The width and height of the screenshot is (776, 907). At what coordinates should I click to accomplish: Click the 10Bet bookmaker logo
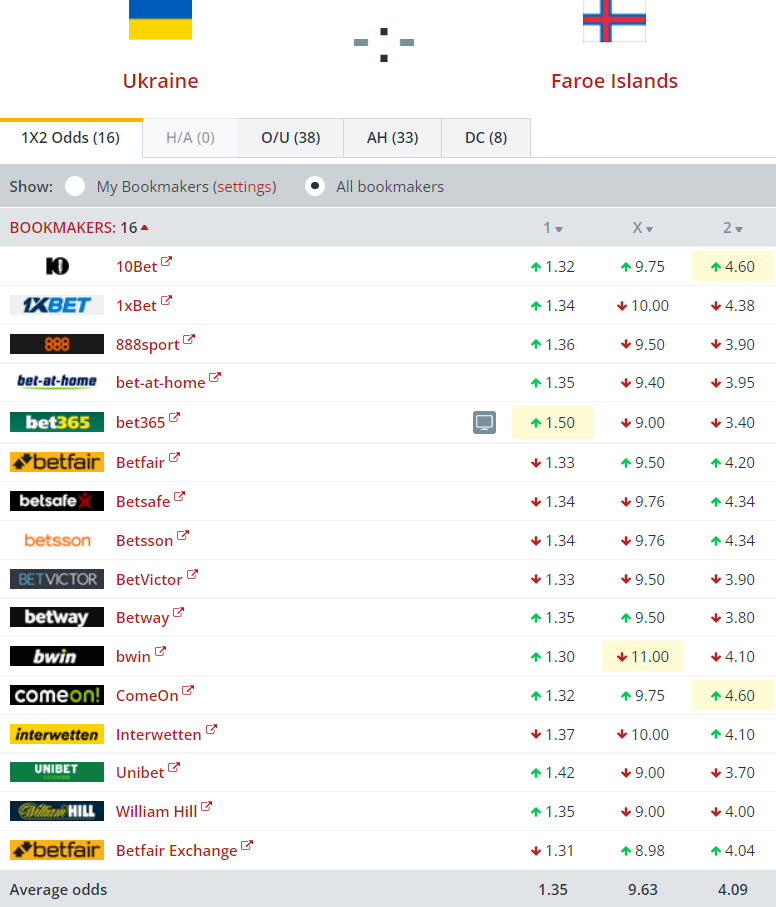tap(57, 266)
